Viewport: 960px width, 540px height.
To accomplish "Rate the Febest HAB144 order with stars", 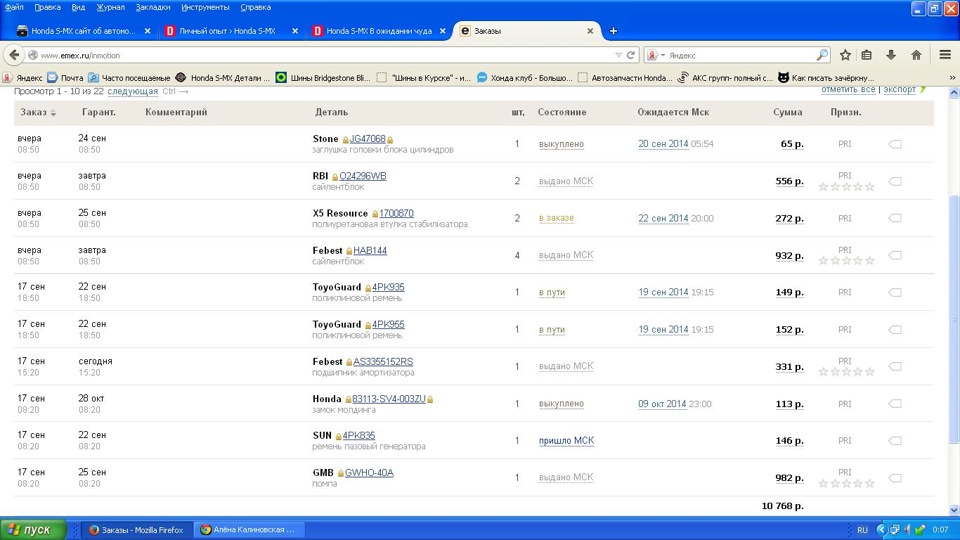I will click(846, 261).
